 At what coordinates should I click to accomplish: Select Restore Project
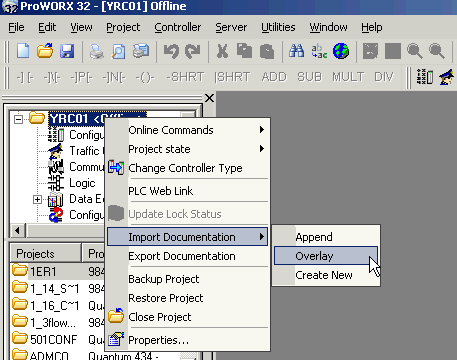click(x=187, y=298)
